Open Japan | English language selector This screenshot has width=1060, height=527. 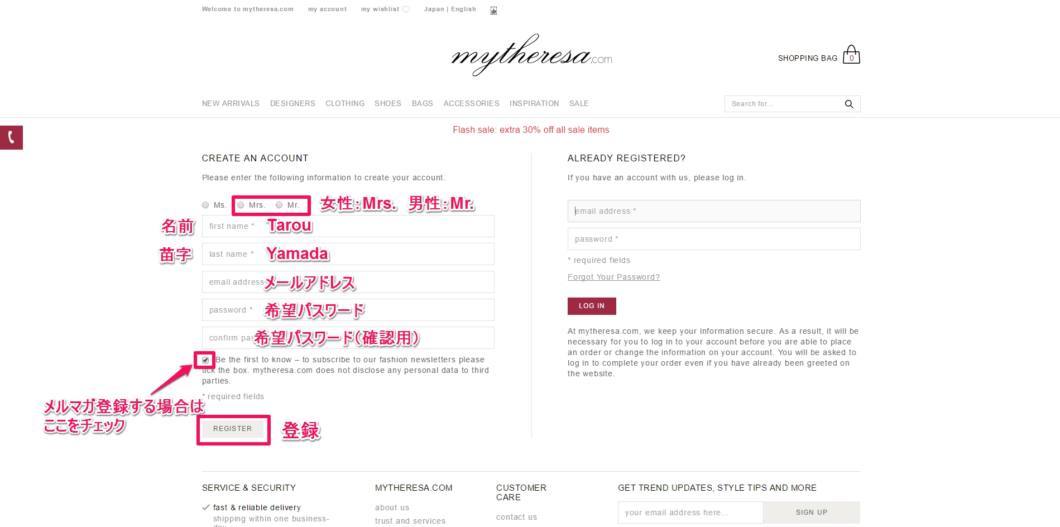coord(450,9)
